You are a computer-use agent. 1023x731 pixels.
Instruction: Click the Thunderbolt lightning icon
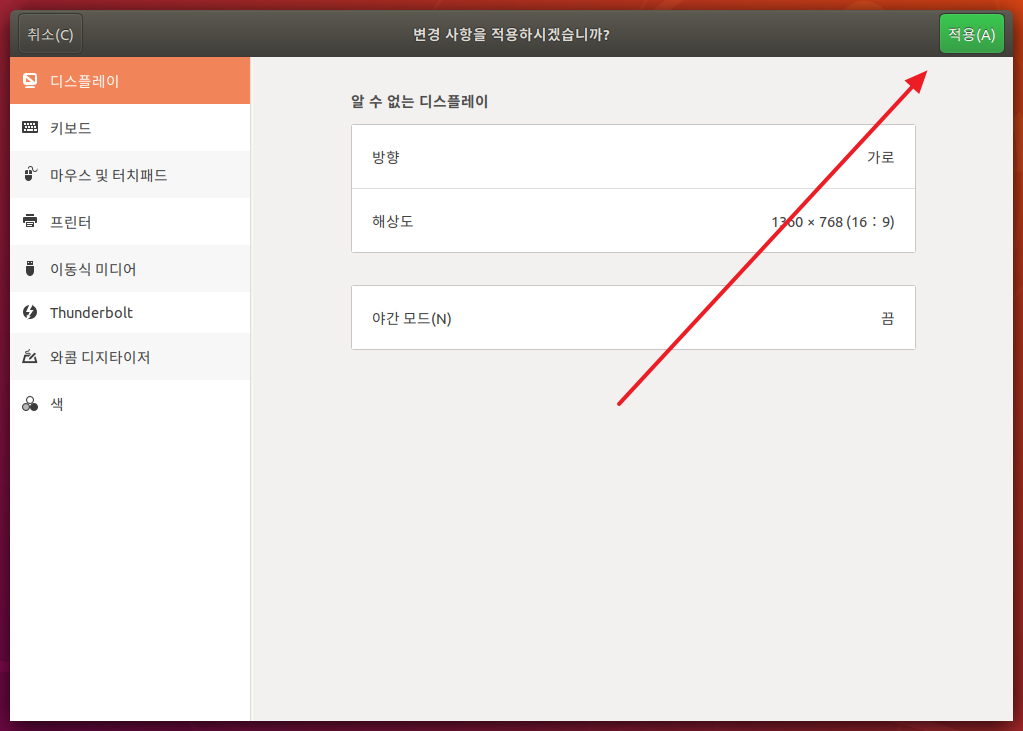click(30, 312)
